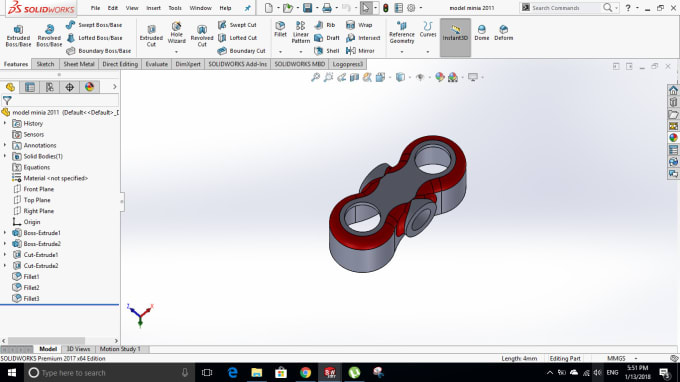Open File Explorer from taskbar
Viewport: 680px width, 382px height.
click(257, 372)
